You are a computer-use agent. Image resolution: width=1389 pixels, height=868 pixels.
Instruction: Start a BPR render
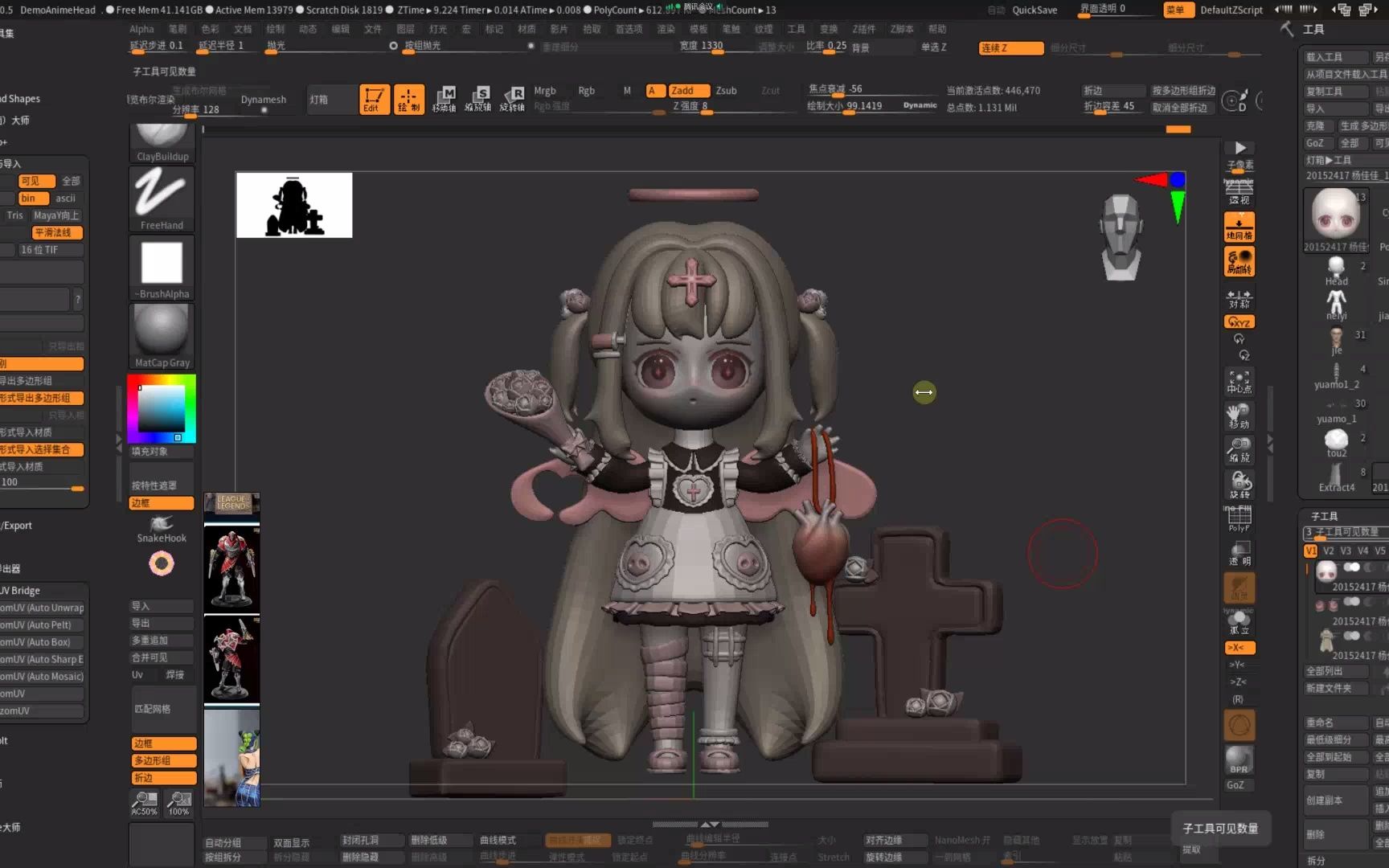tap(1239, 760)
